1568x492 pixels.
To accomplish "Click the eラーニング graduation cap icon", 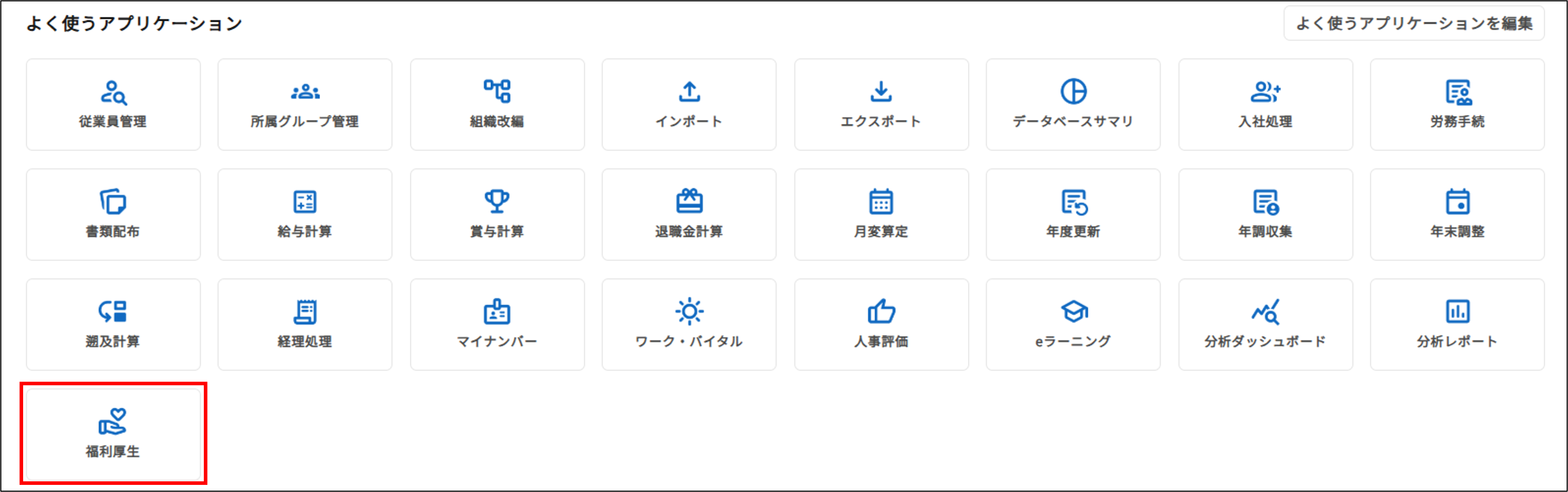I will tap(1072, 324).
